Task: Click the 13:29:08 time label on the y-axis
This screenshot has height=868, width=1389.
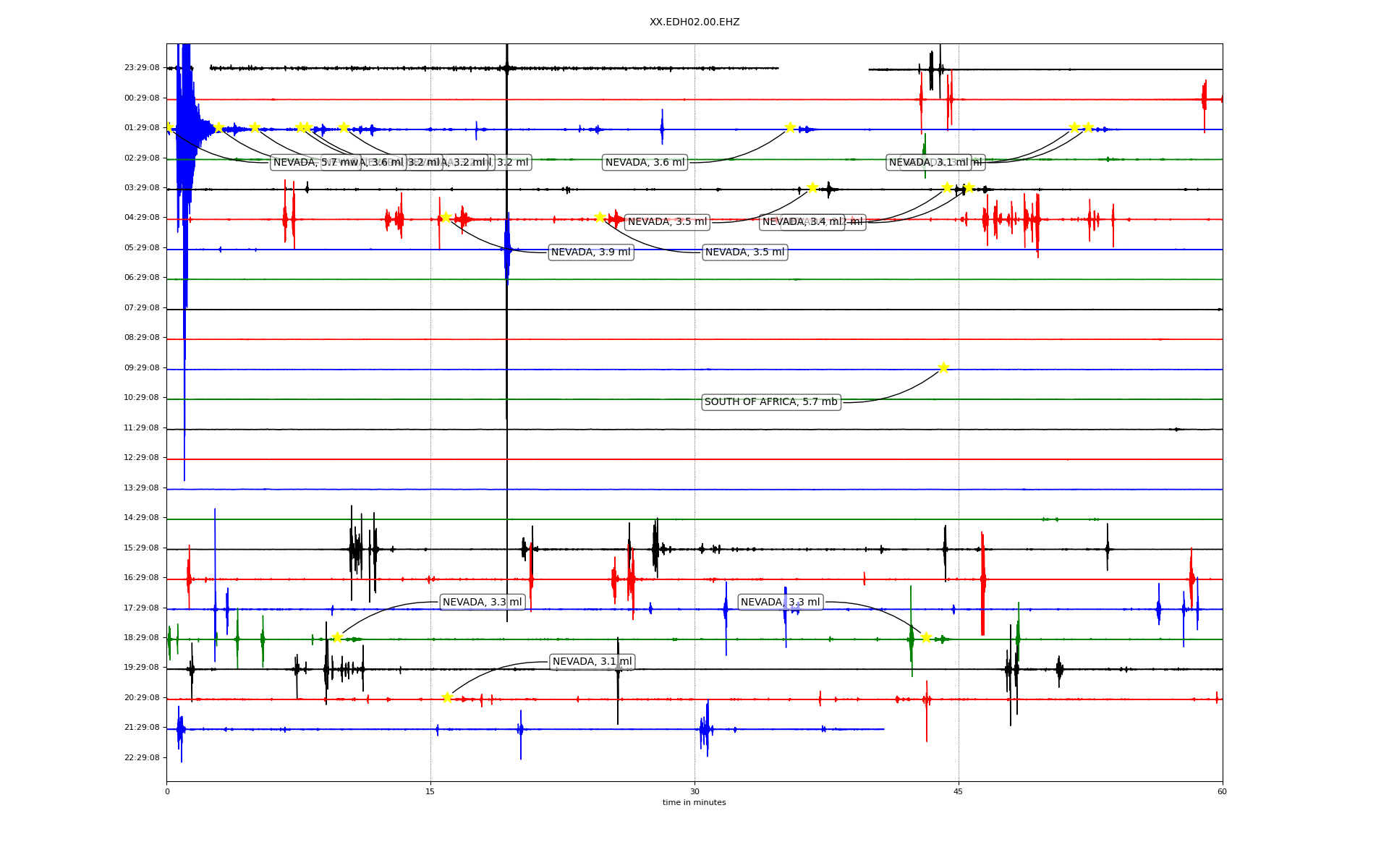Action: coord(141,488)
